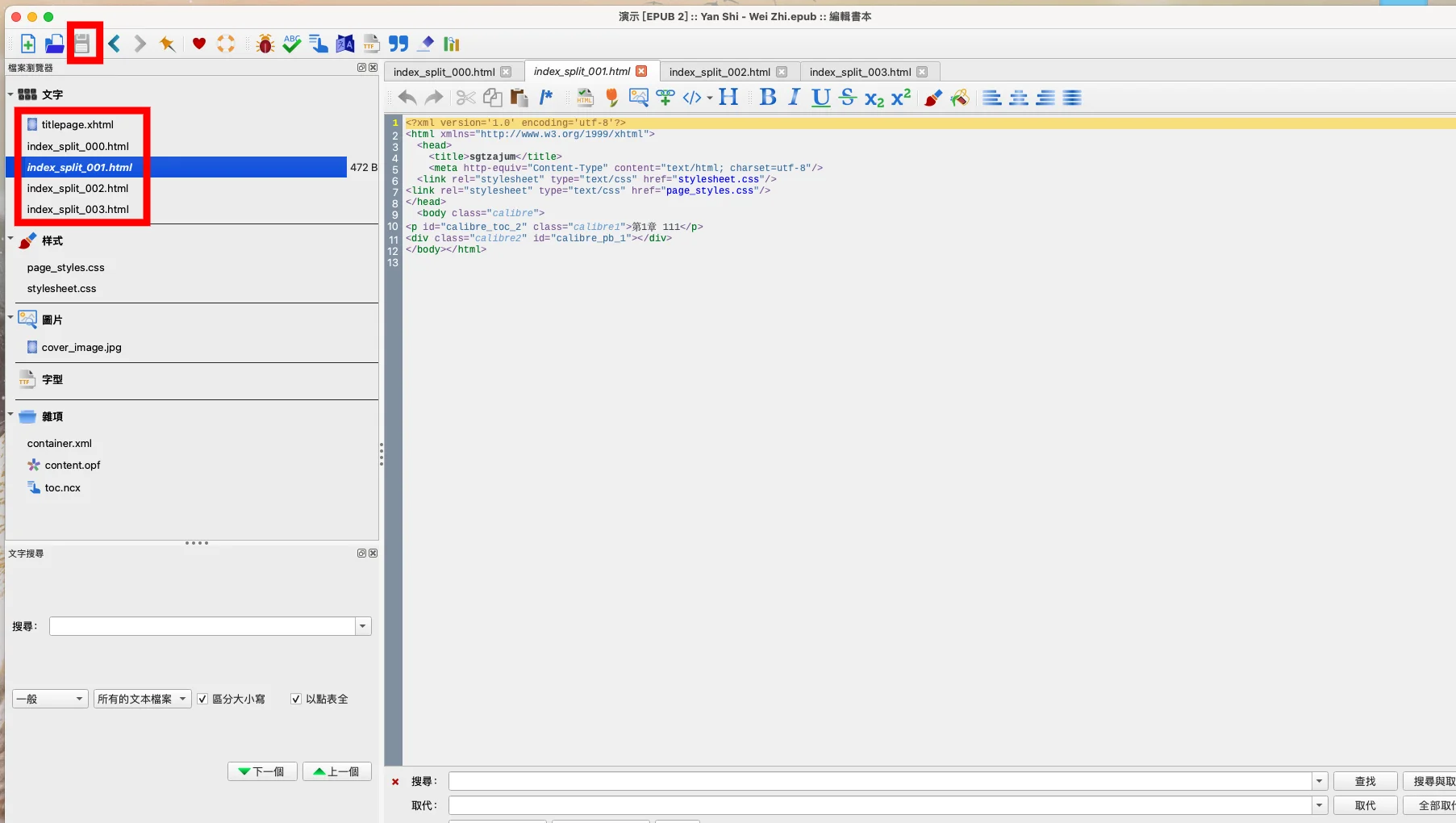Click the blue language translate icon
This screenshot has width=1456, height=823.
click(x=345, y=44)
